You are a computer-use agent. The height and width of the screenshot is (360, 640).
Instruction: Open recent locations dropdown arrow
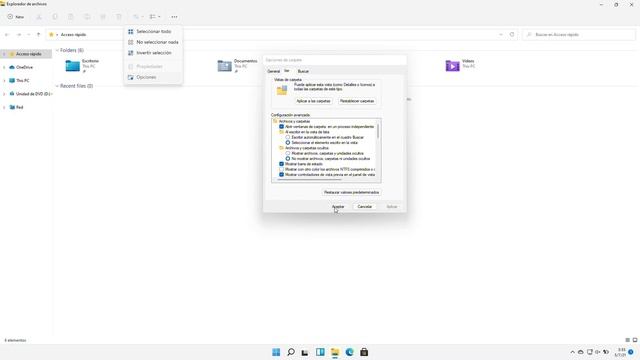29,35
